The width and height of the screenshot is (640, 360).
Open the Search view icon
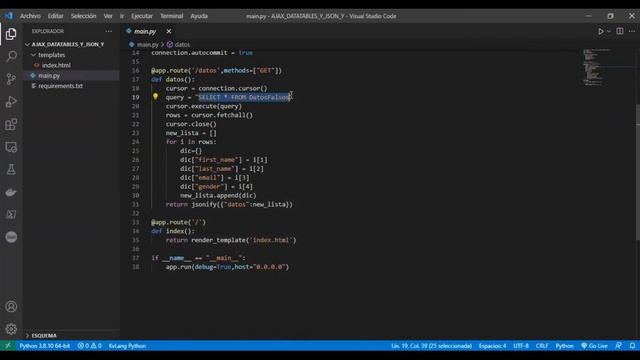pyautogui.click(x=11, y=56)
